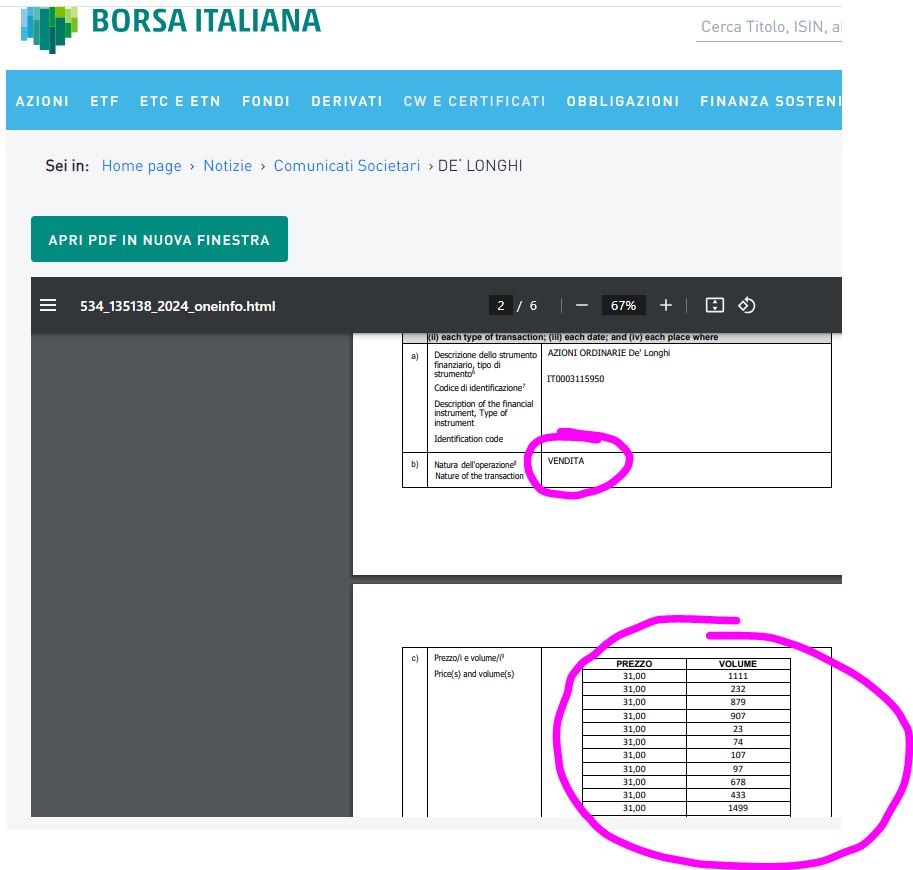The width and height of the screenshot is (913, 870).
Task: Select volume cell 97
Action: pyautogui.click(x=738, y=769)
